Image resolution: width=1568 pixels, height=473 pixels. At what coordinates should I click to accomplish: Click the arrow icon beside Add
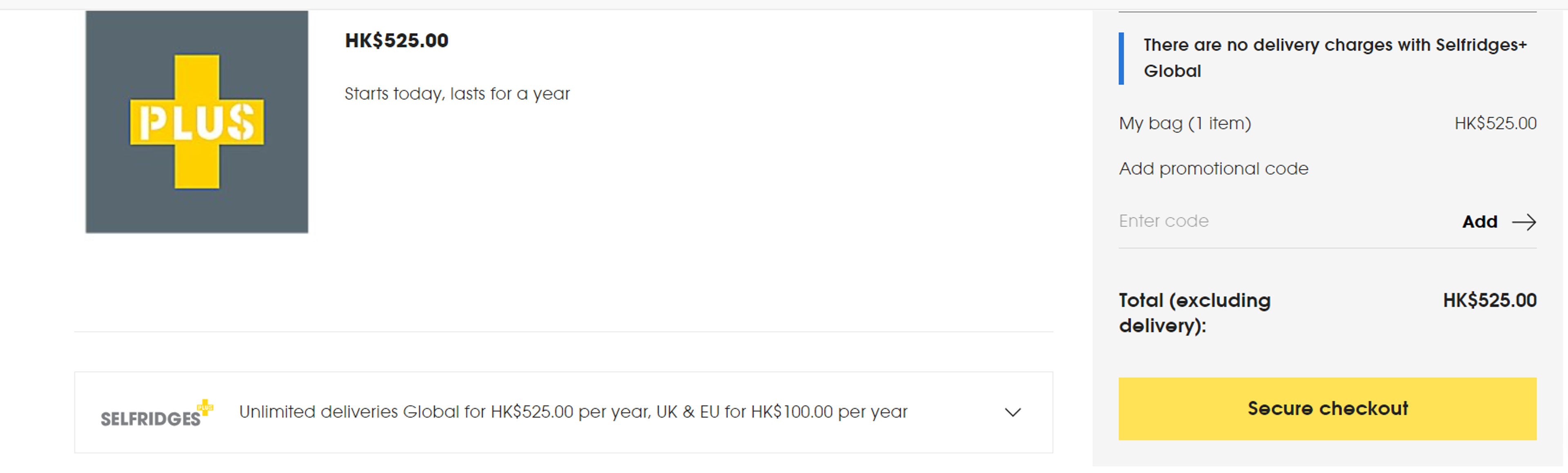[1523, 222]
